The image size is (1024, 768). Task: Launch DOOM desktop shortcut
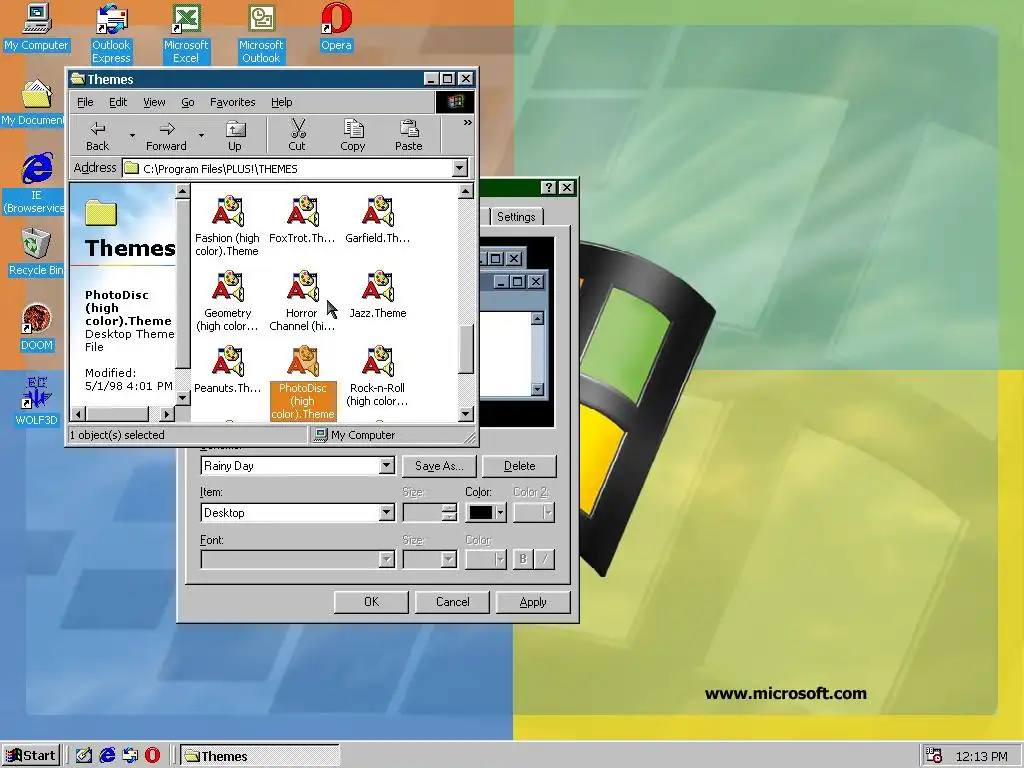pos(36,327)
